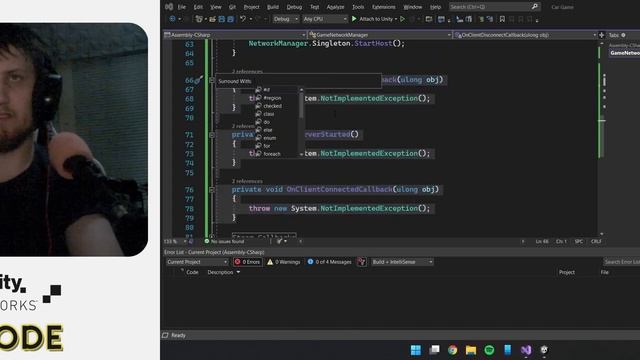Click the open file folder toolbar icon
The image size is (640, 360).
pos(212,19)
